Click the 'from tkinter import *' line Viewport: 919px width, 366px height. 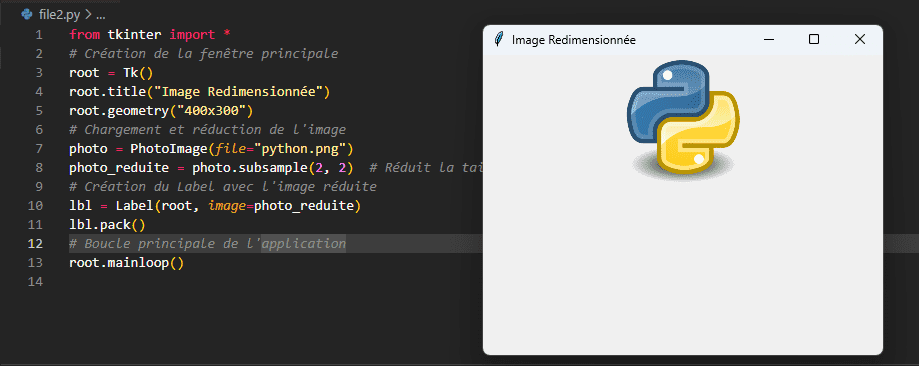(x=149, y=35)
